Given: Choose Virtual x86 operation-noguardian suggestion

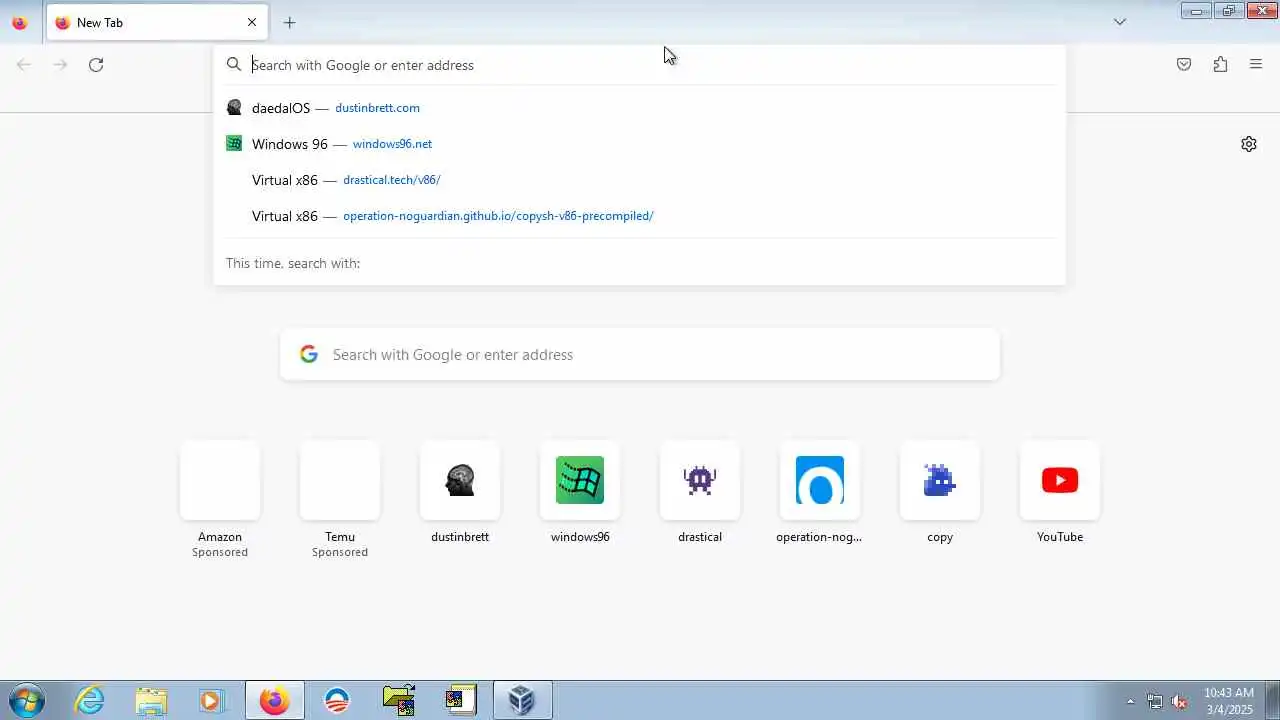Looking at the screenshot, I should (640, 216).
